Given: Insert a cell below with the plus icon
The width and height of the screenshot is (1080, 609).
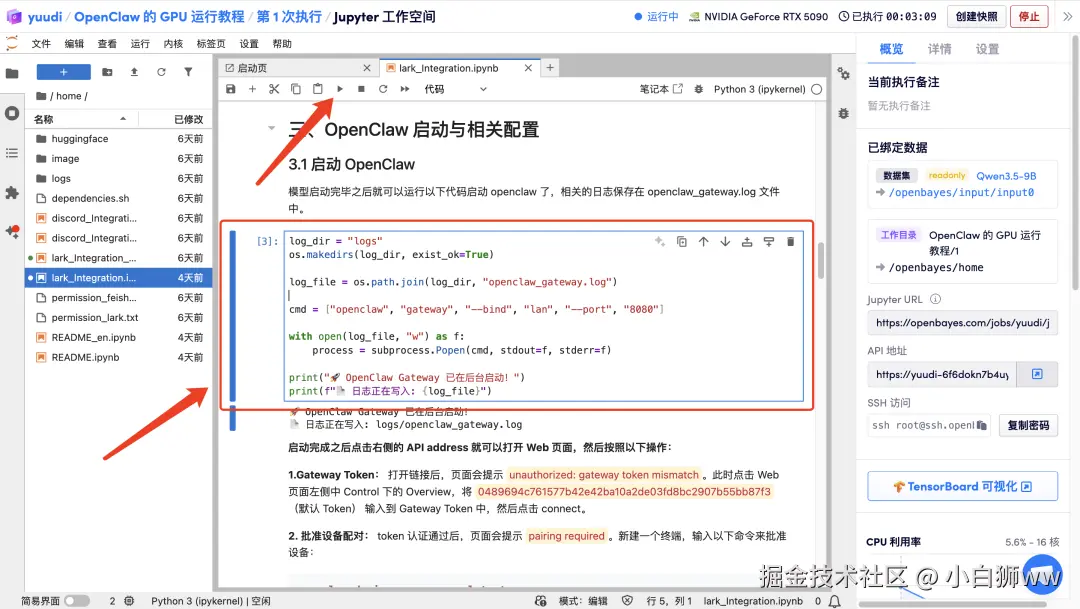Looking at the screenshot, I should click(x=252, y=89).
